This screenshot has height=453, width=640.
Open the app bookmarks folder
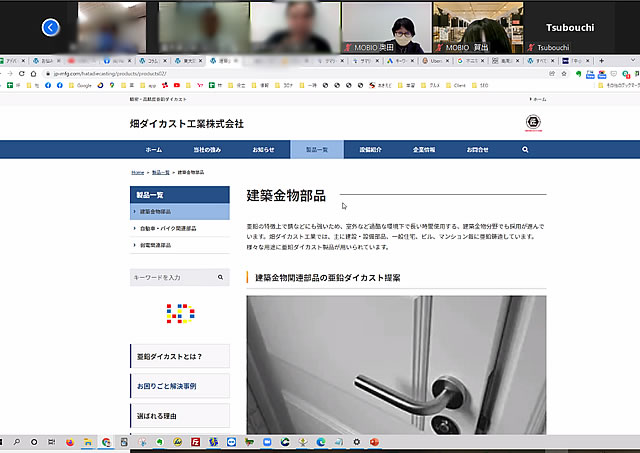pos(148,85)
